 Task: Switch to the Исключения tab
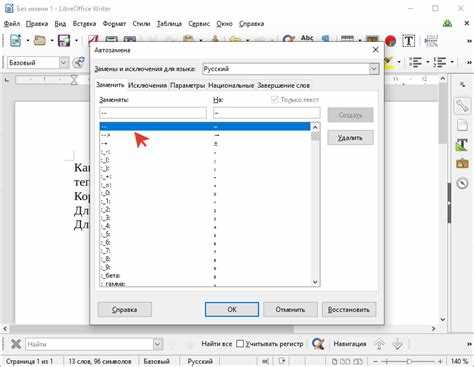[147, 85]
